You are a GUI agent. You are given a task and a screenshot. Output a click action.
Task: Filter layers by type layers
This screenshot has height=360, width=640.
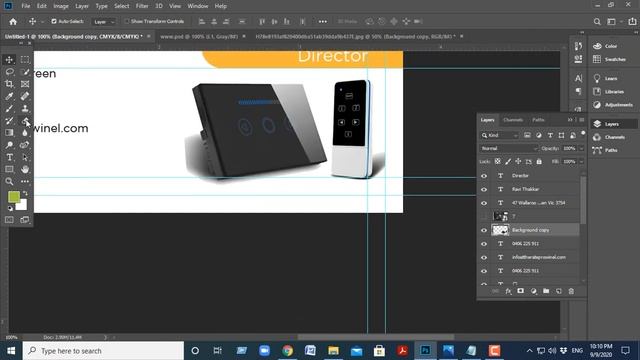coord(550,135)
